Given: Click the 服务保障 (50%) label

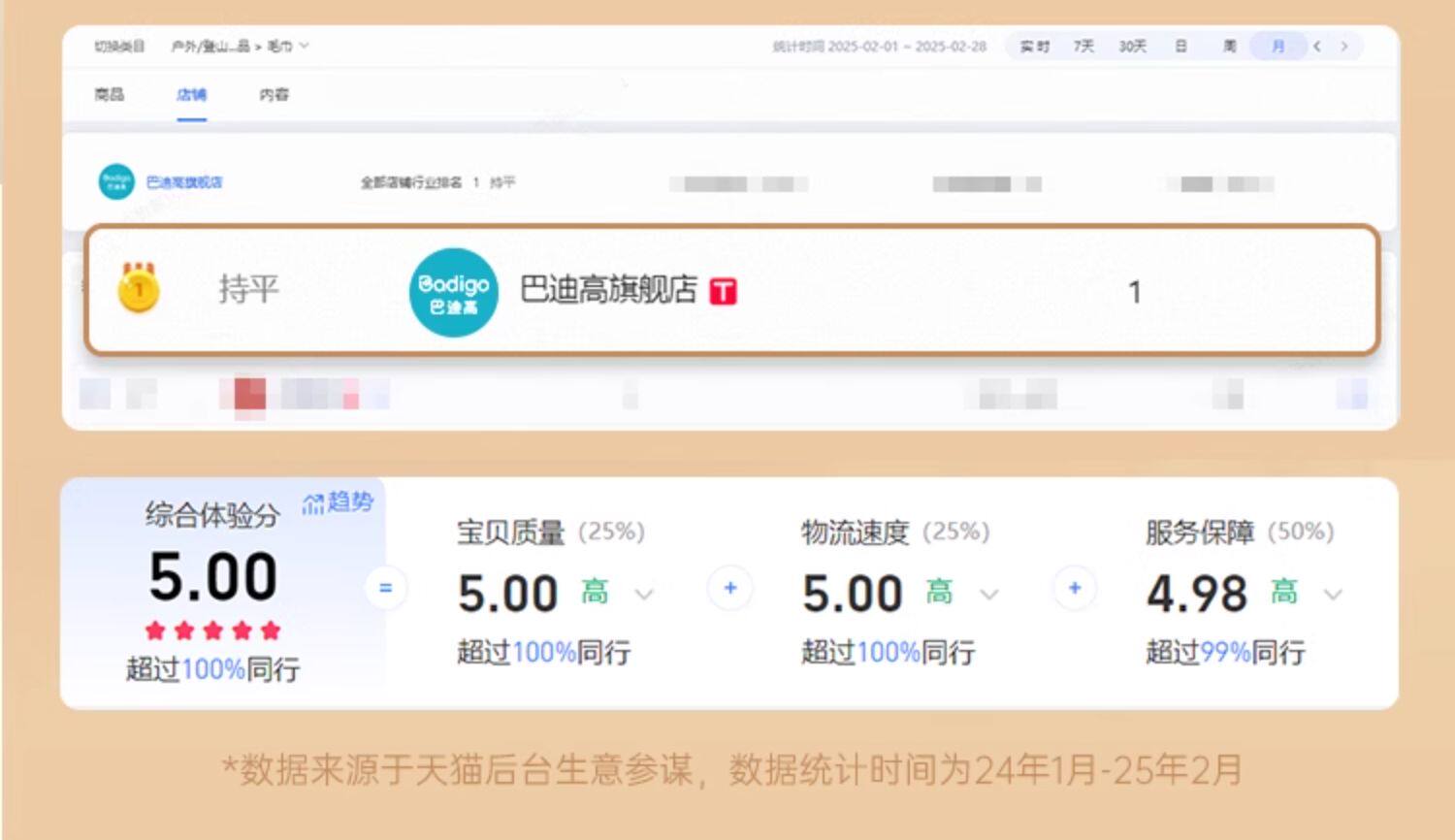Looking at the screenshot, I should tap(1240, 532).
